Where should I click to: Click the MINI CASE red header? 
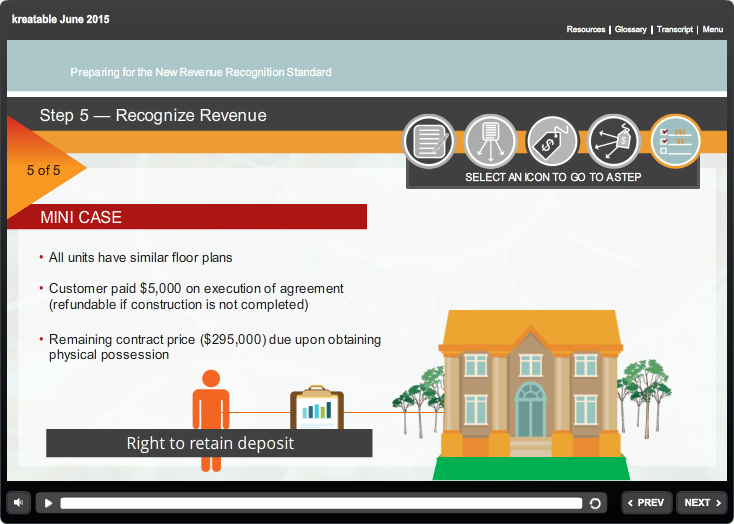(x=187, y=217)
